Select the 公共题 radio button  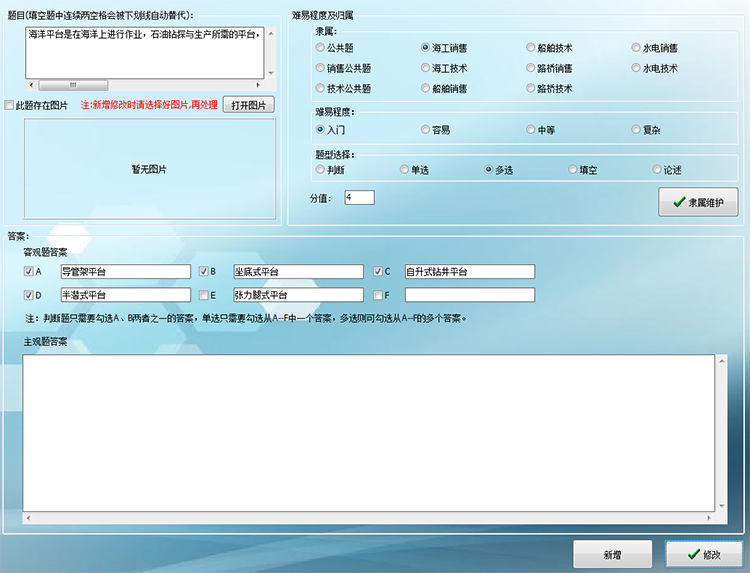point(320,47)
